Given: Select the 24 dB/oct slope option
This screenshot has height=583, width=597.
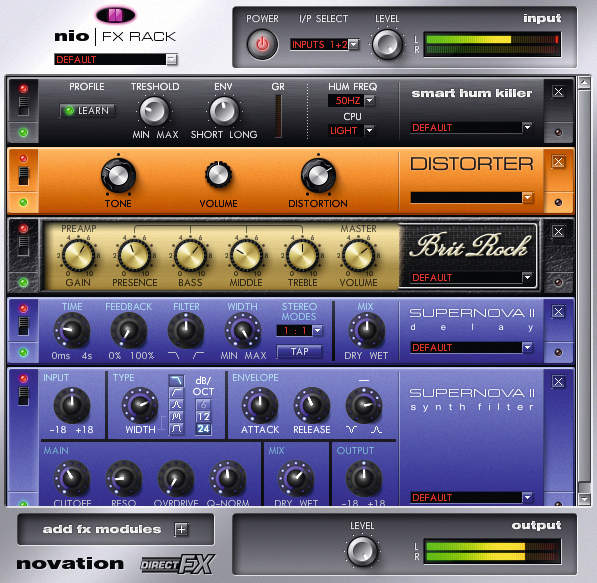Looking at the screenshot, I should coord(203,429).
